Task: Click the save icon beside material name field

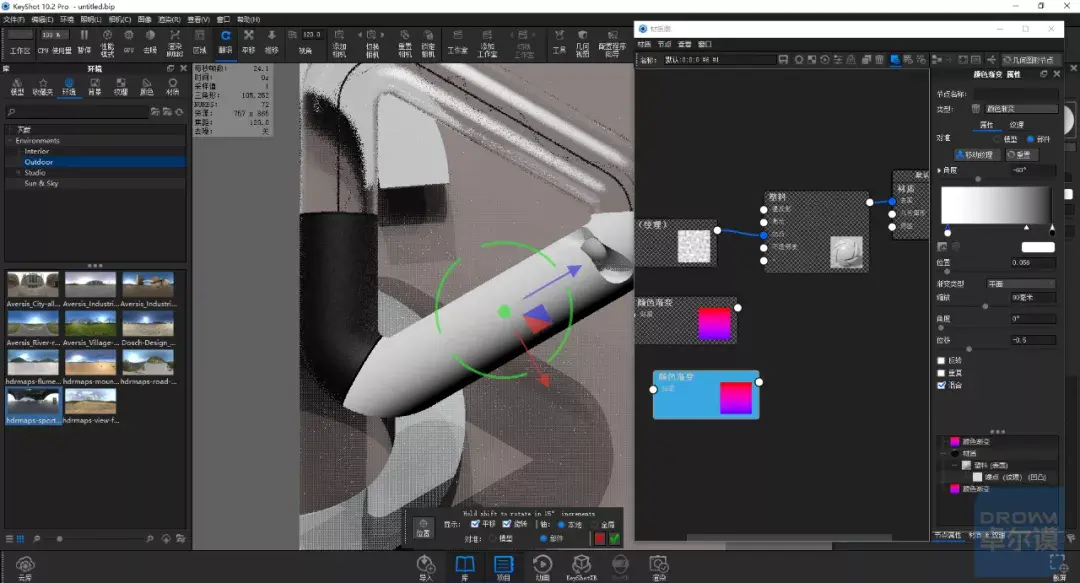Action: pyautogui.click(x=783, y=60)
